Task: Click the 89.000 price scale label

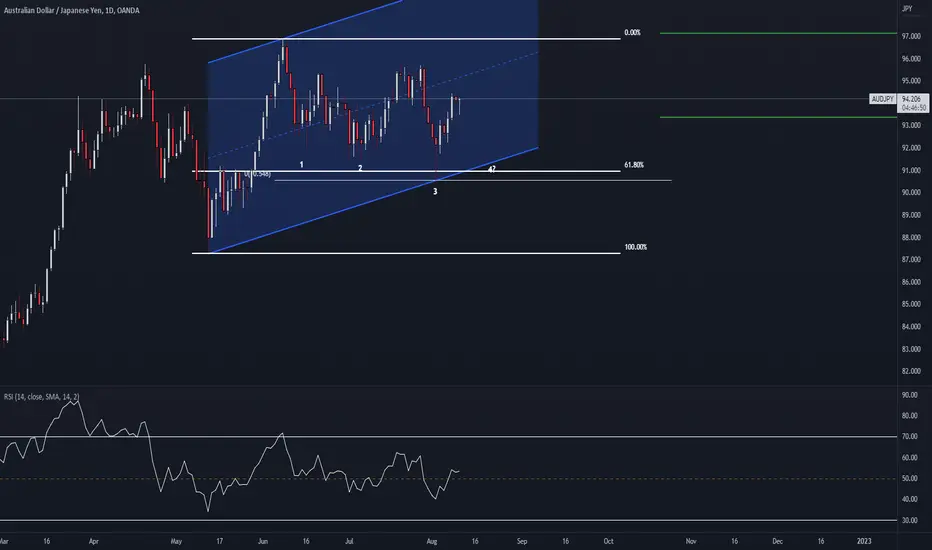Action: tap(911, 215)
